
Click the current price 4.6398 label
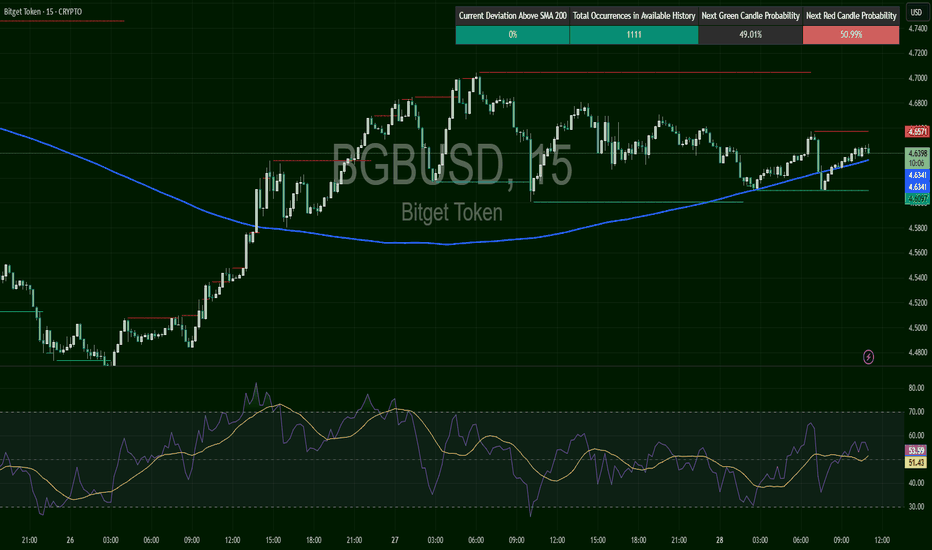pos(916,153)
